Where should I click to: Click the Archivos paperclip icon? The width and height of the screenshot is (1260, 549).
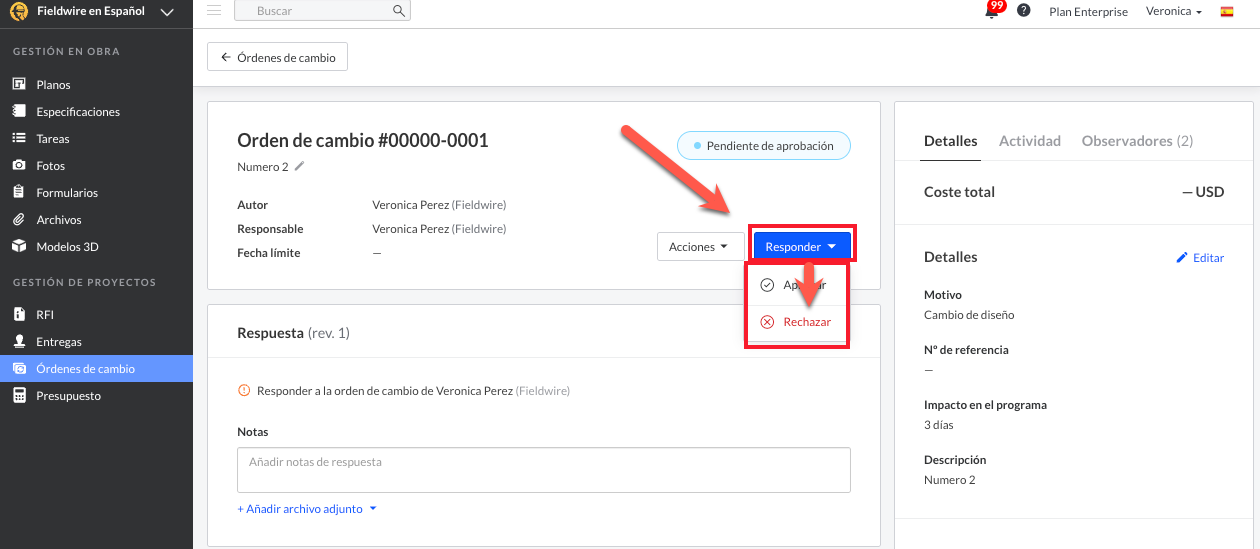point(18,219)
